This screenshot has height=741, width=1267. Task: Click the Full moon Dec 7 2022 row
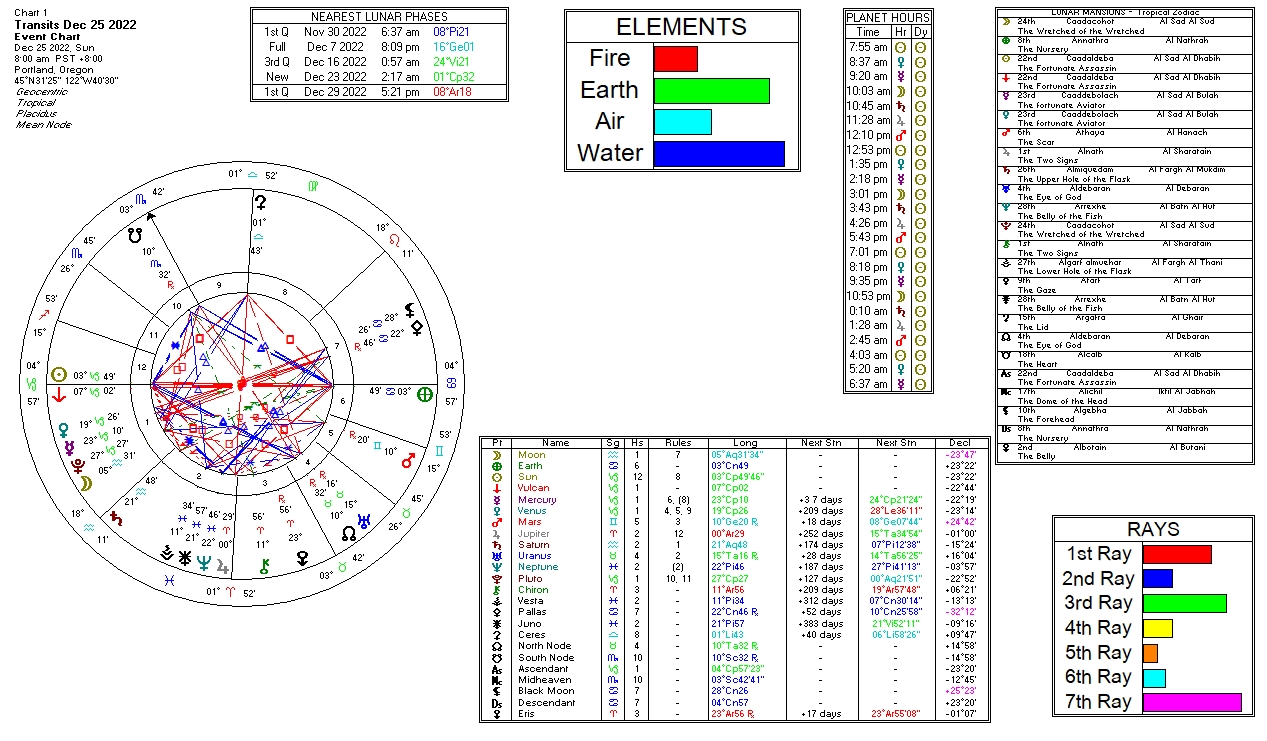point(379,46)
